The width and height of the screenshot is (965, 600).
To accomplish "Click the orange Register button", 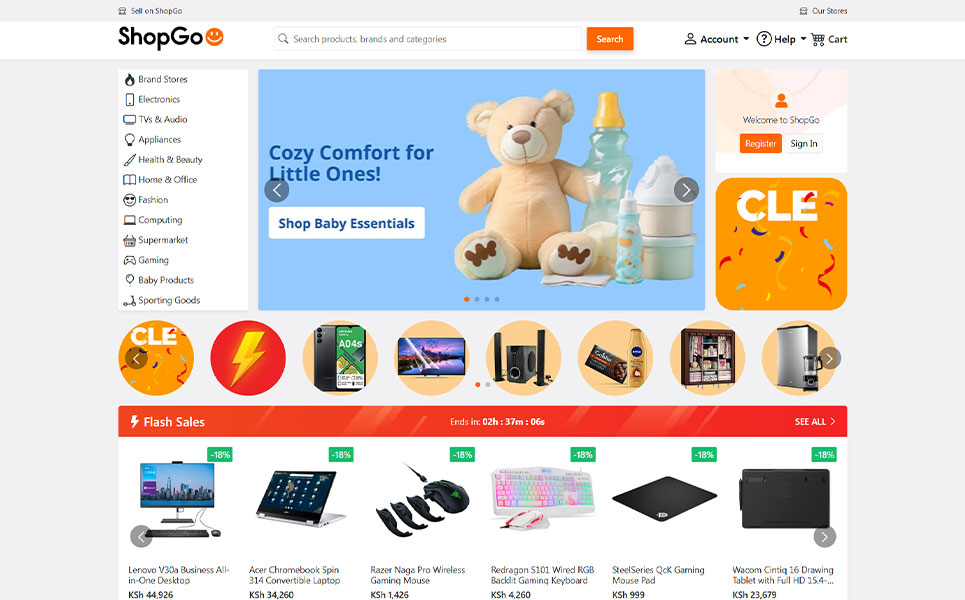I will point(760,143).
